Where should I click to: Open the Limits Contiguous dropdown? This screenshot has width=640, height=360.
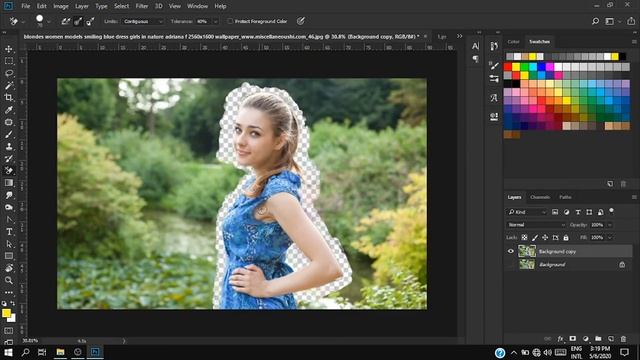(142, 21)
